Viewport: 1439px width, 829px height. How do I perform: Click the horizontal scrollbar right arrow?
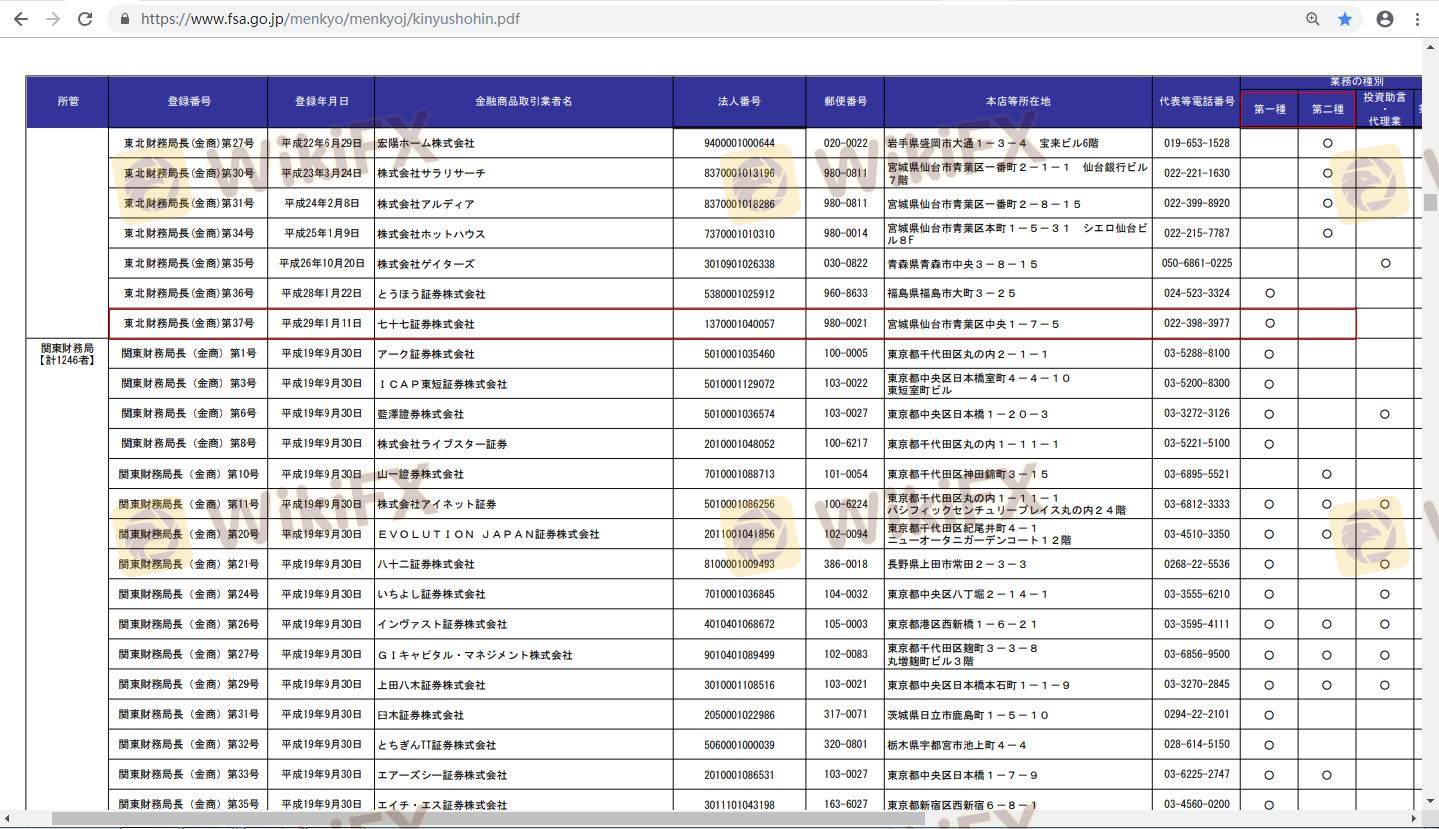pos(1414,819)
